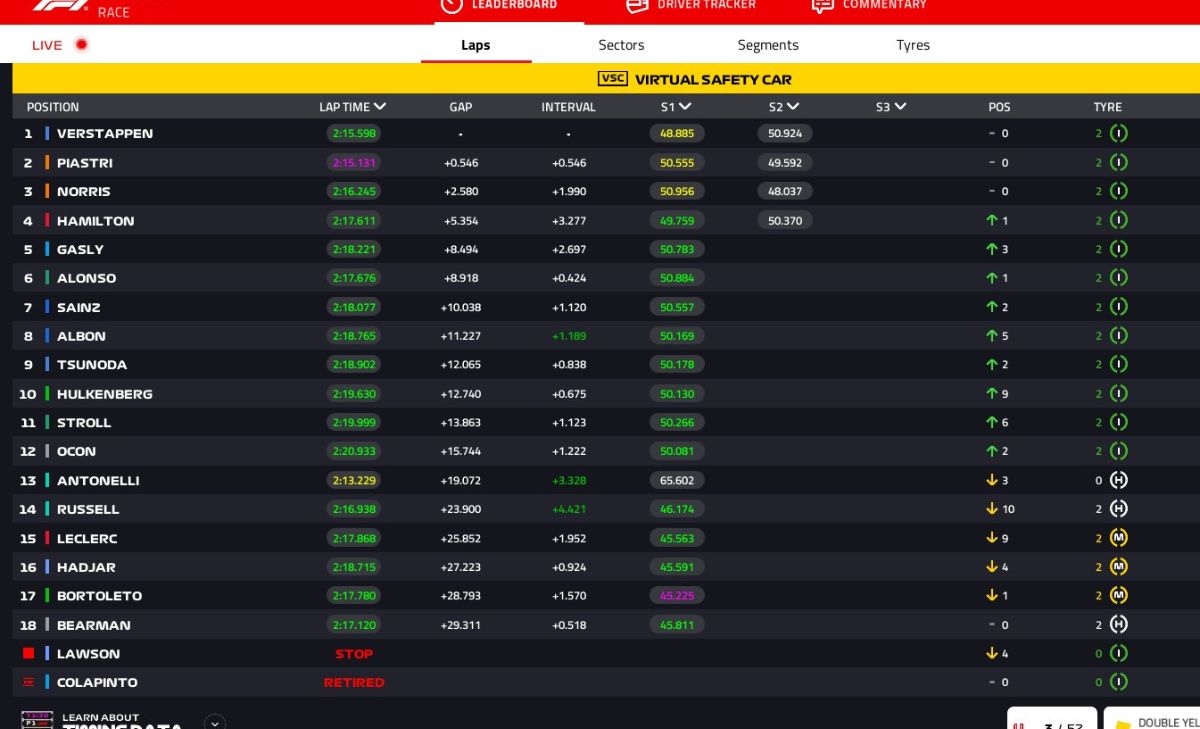
Task: Open Driver Tracker via its icon
Action: (637, 5)
